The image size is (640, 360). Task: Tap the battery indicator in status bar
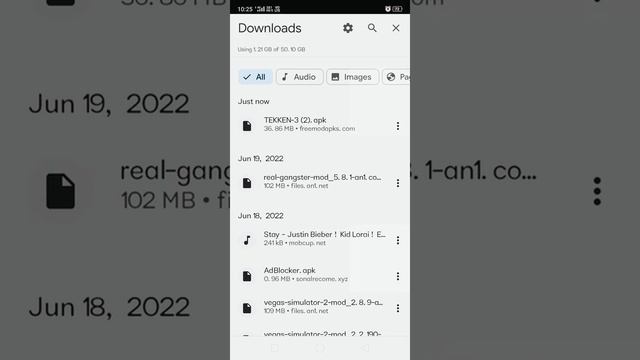point(397,9)
